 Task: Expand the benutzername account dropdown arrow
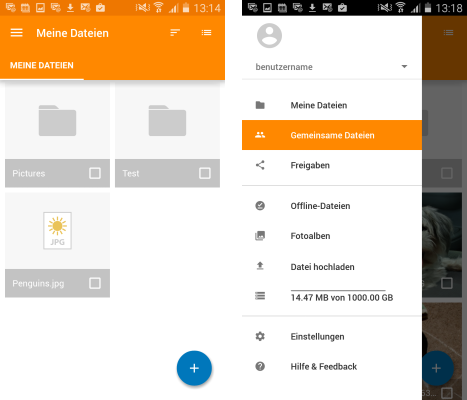(x=404, y=66)
